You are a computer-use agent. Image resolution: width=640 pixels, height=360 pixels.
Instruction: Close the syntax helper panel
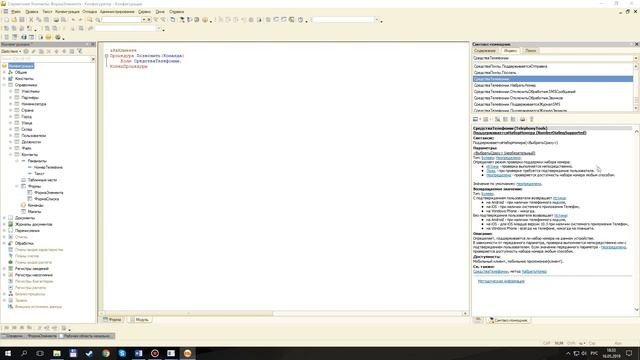click(636, 44)
